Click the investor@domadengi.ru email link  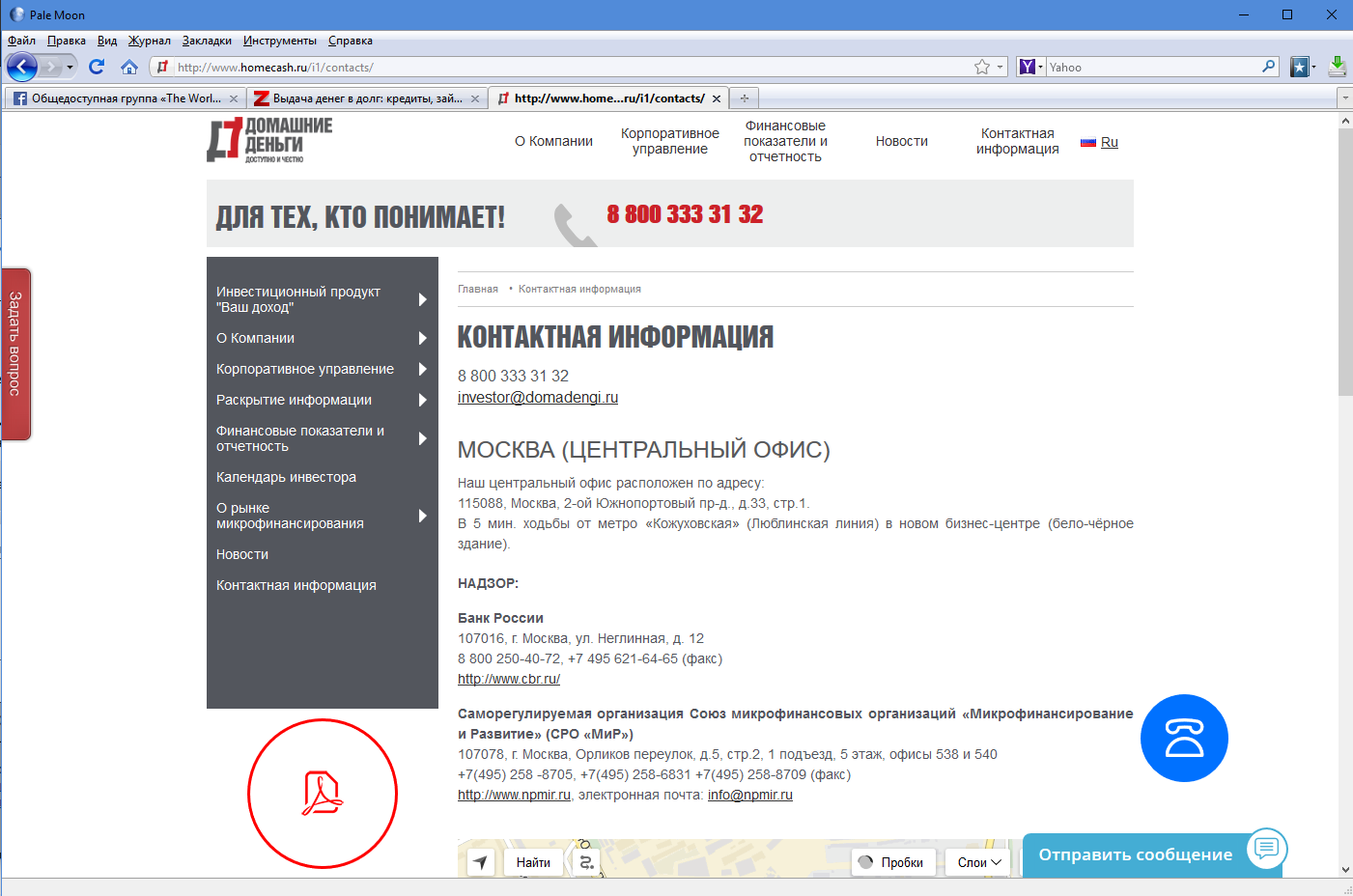tap(538, 397)
